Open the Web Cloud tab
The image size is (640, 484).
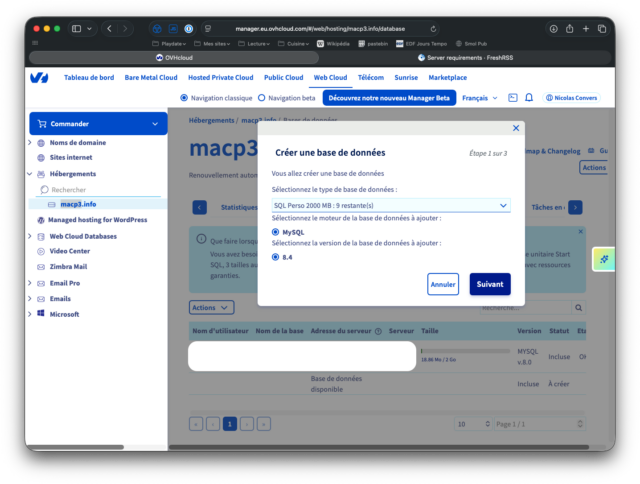click(330, 78)
